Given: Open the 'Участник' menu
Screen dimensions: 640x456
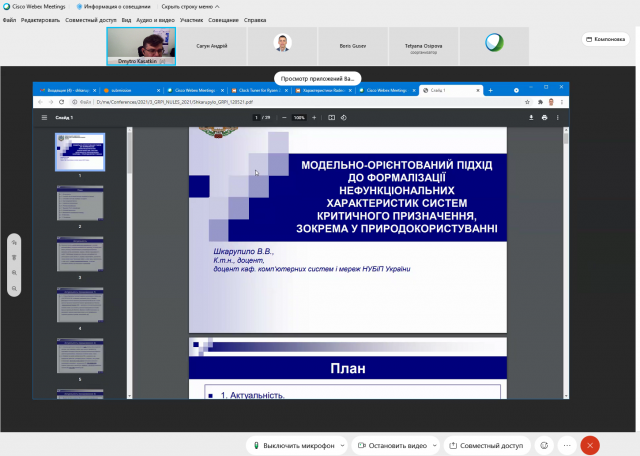Looking at the screenshot, I should point(191,20).
